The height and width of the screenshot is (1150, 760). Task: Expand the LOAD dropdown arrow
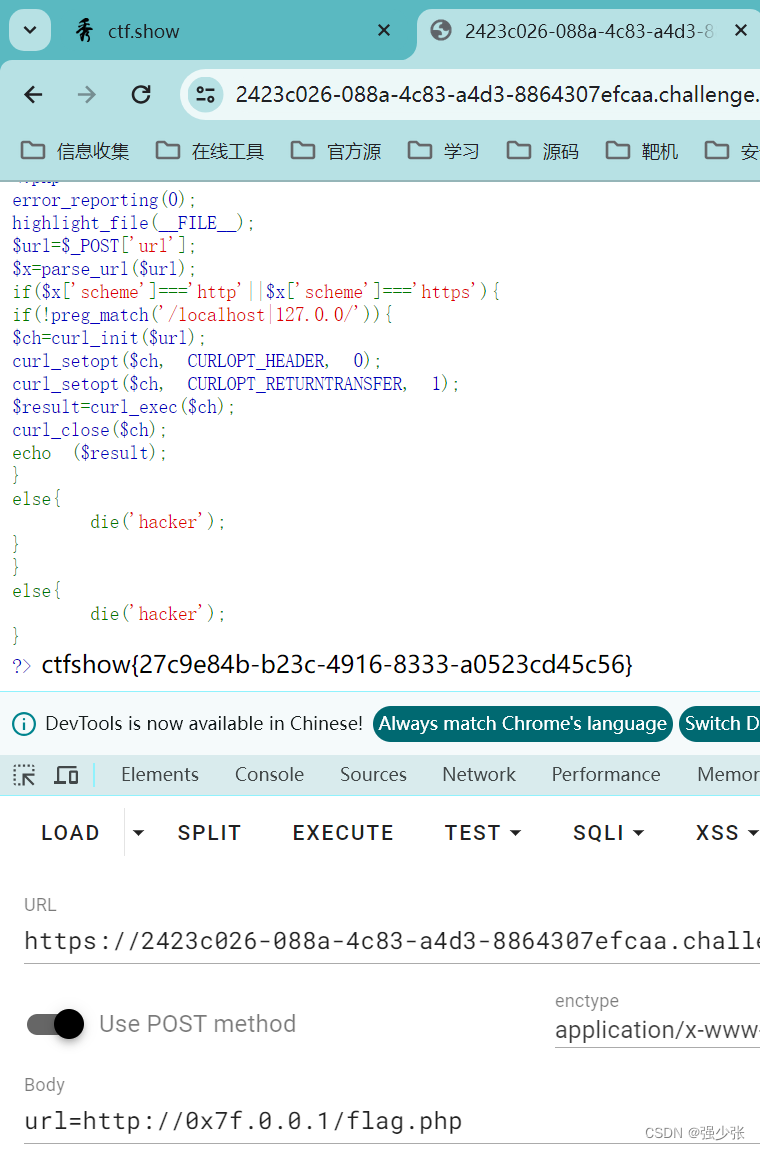[138, 833]
